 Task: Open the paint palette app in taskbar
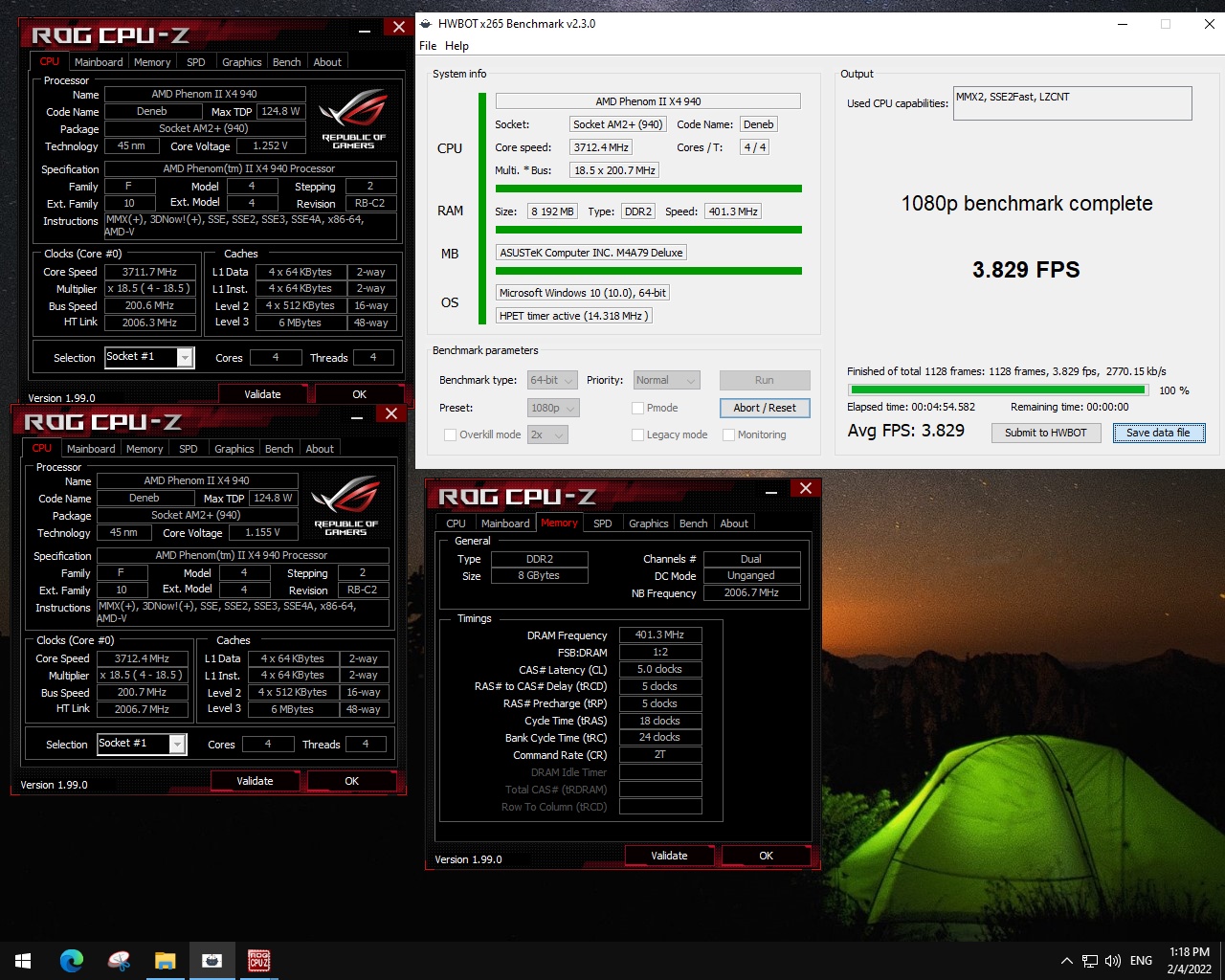(119, 961)
